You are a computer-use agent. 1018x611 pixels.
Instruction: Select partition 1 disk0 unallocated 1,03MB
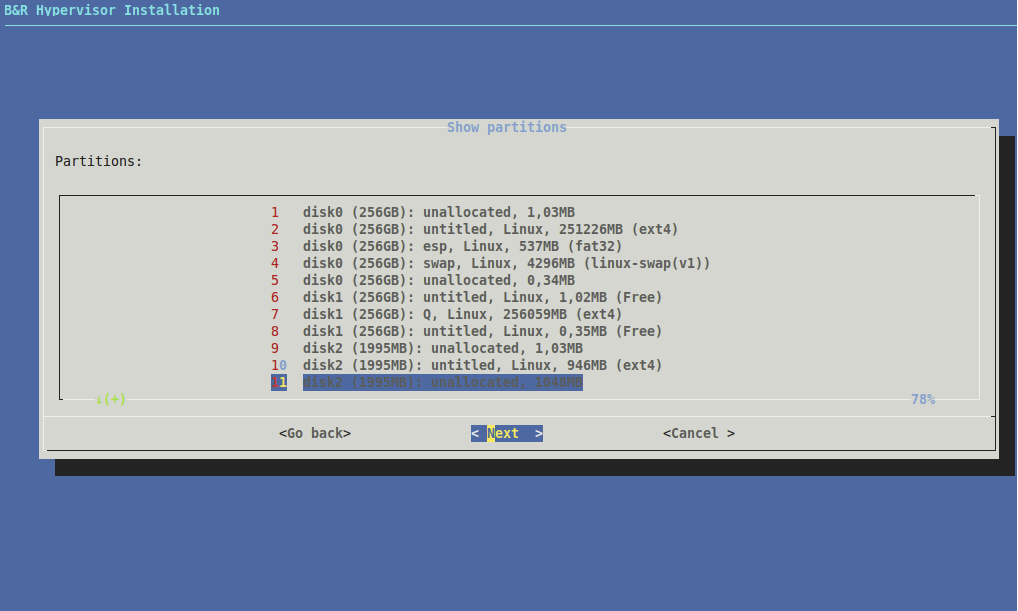(x=423, y=212)
